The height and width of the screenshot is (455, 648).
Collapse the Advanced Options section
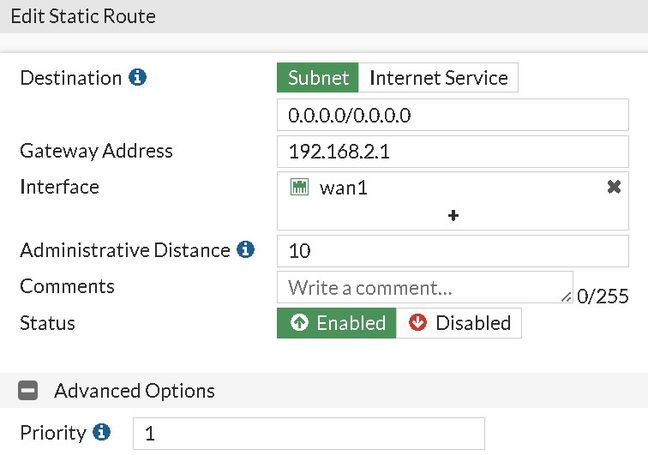click(28, 390)
